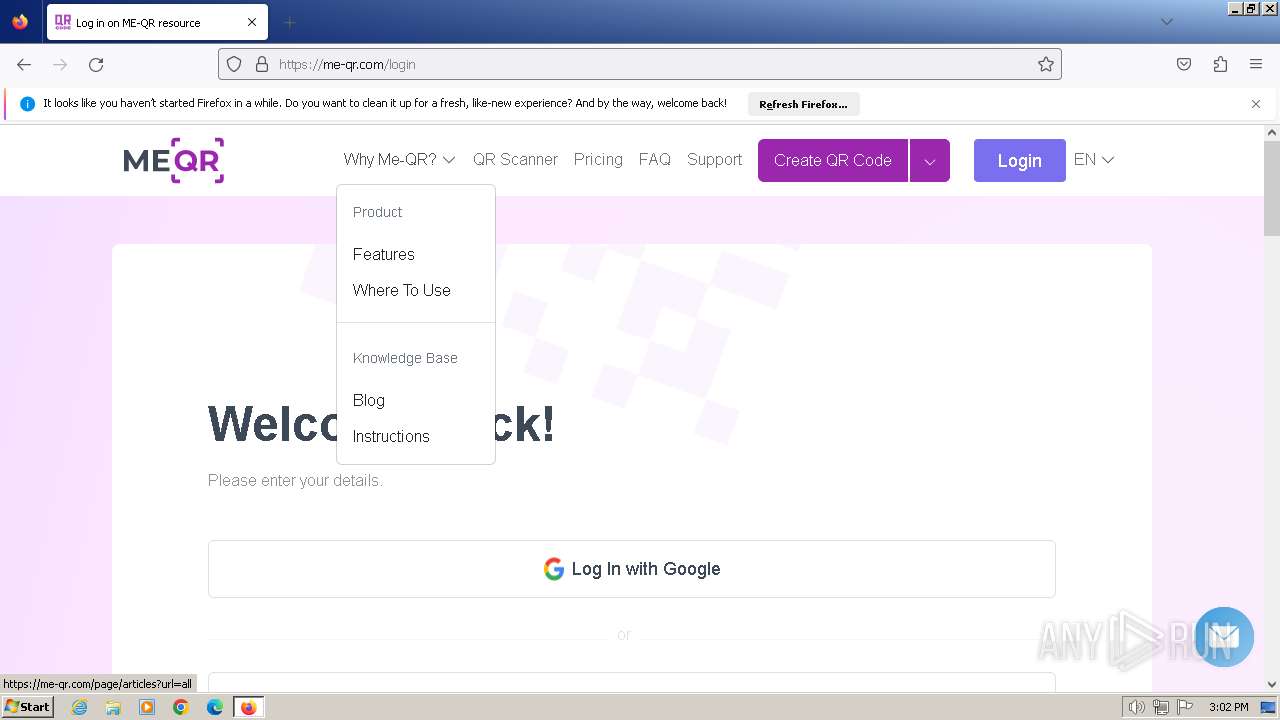Image resolution: width=1280 pixels, height=720 pixels.
Task: Go back with the browser back arrow
Action: 24,64
